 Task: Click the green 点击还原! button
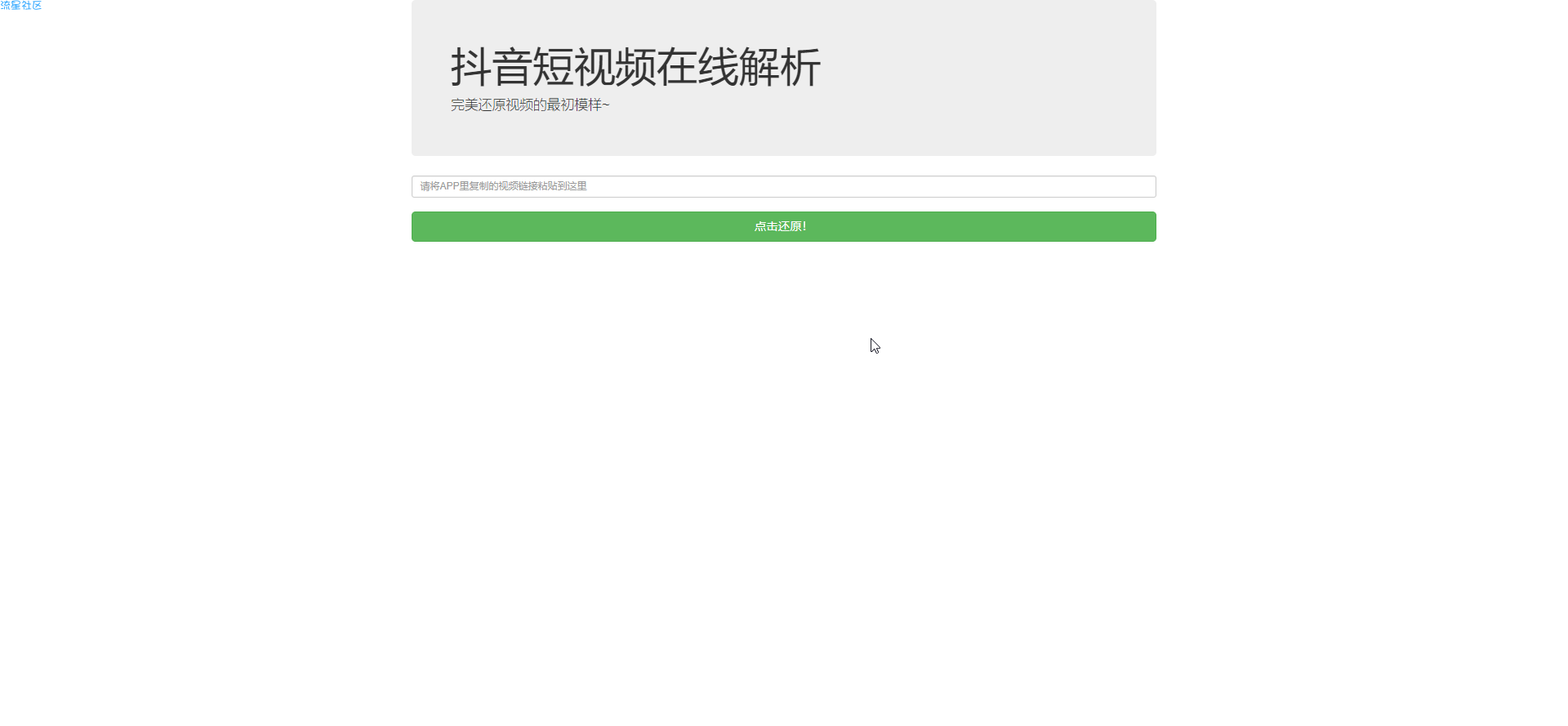783,226
